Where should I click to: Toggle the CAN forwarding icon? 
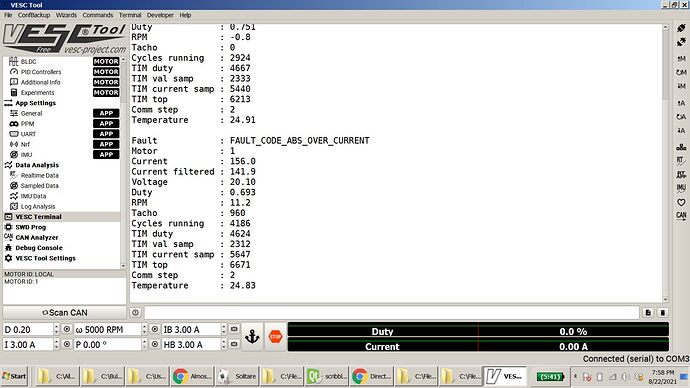(x=681, y=216)
